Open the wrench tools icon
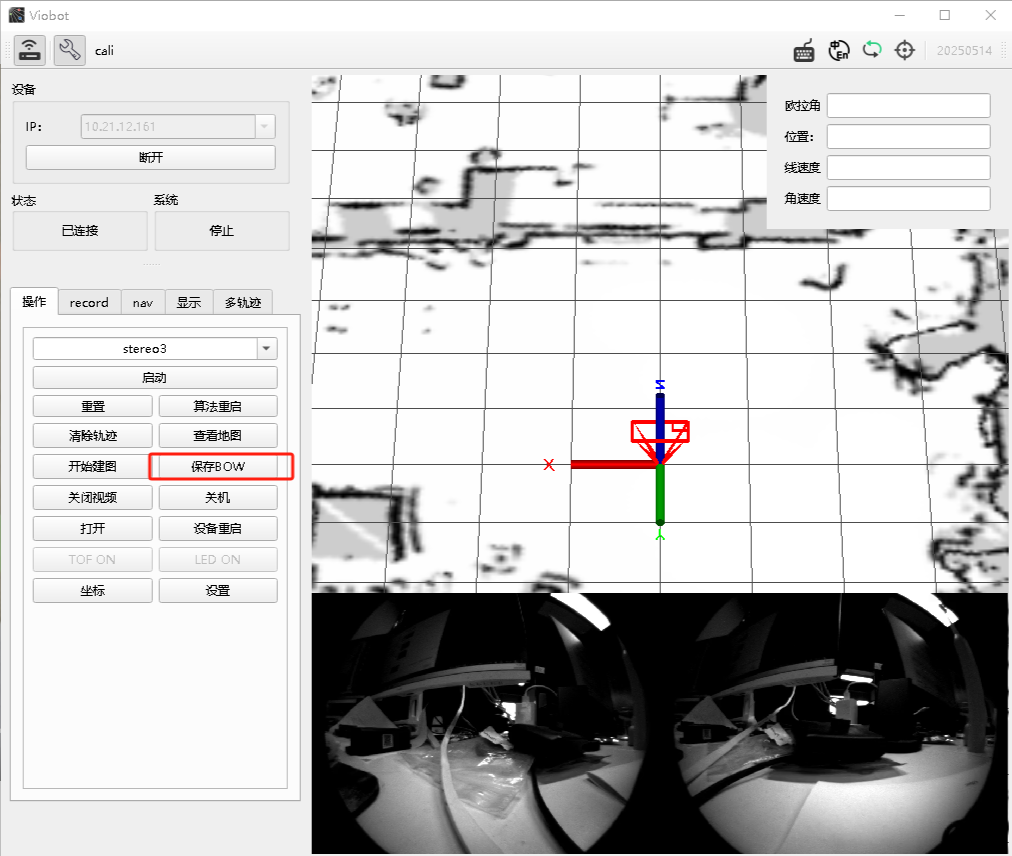 click(x=70, y=50)
